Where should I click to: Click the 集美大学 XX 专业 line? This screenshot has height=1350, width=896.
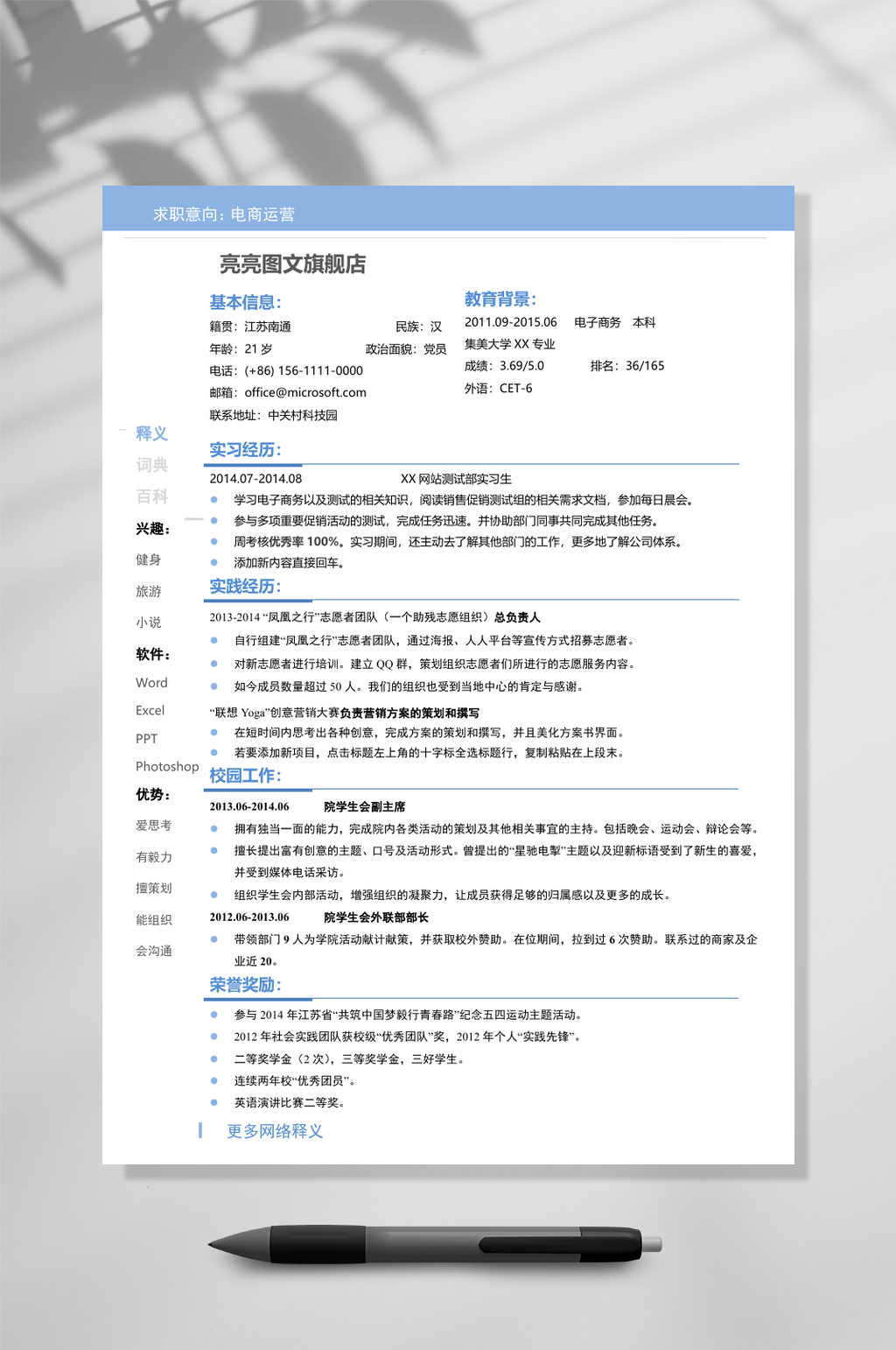coord(509,344)
